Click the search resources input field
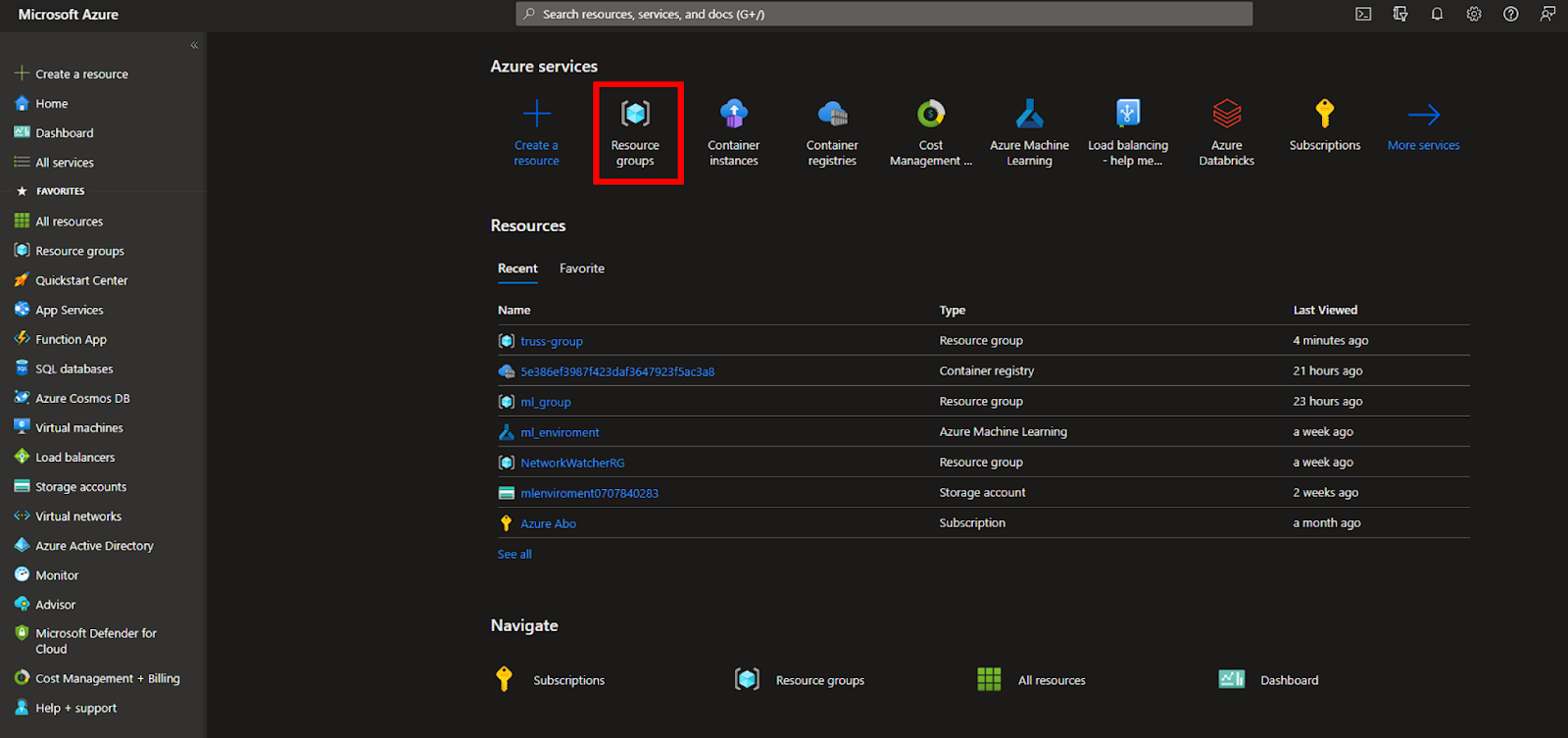 point(884,14)
